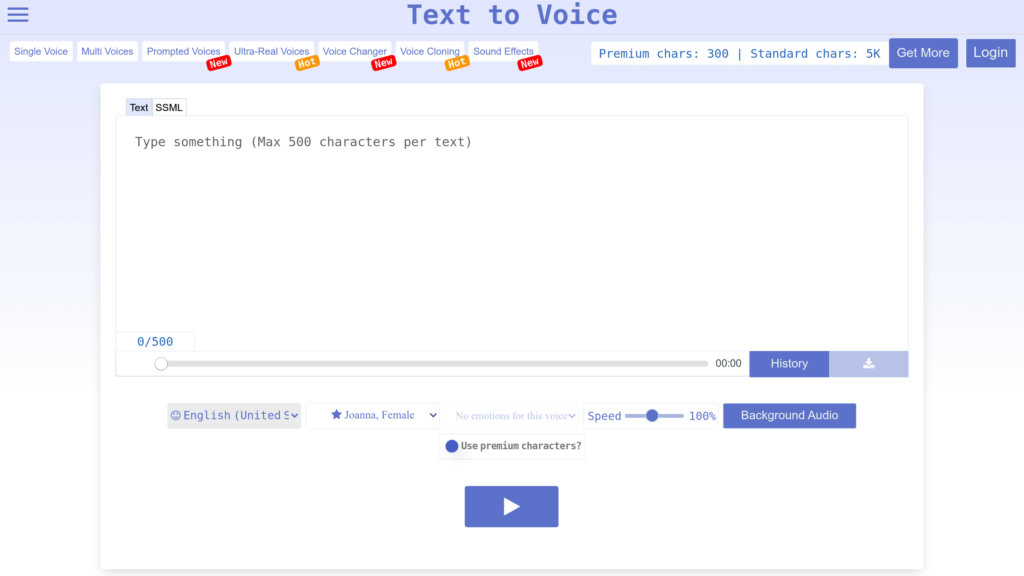
Task: Open the History panel
Action: click(x=788, y=363)
